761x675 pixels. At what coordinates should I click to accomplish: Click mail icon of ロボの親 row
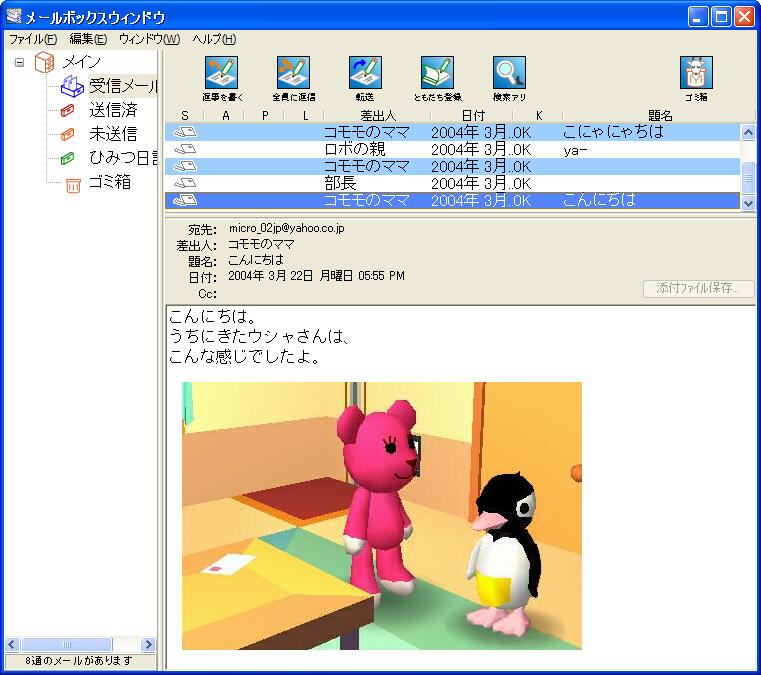(x=184, y=149)
